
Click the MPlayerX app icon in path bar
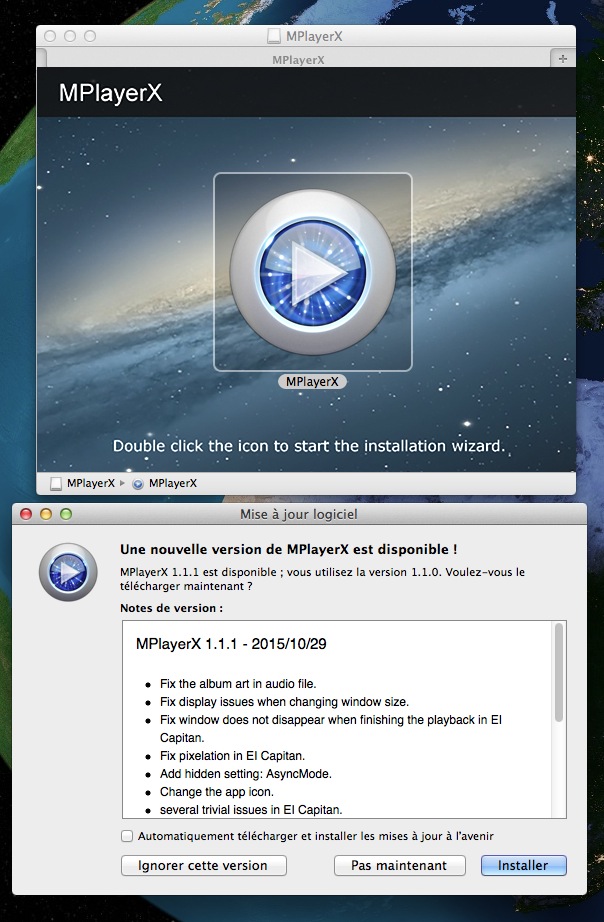(138, 484)
